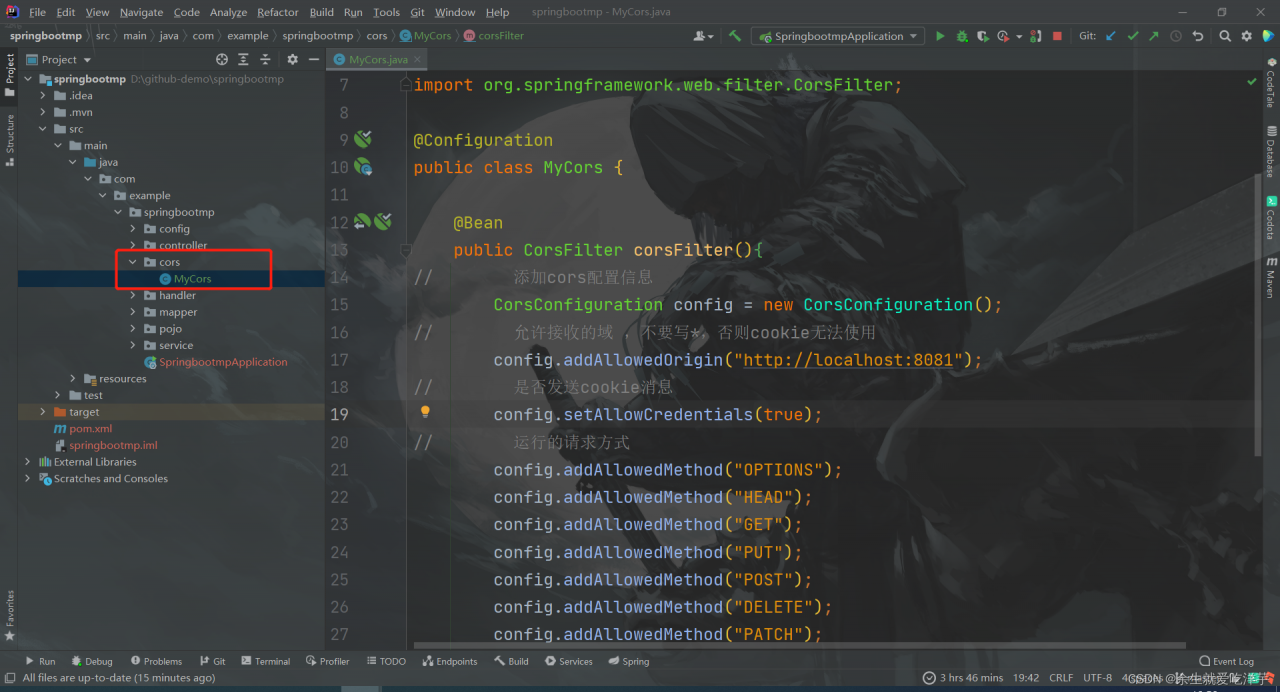This screenshot has height=692, width=1280.
Task: Click the Git update project arrow
Action: 1111,36
